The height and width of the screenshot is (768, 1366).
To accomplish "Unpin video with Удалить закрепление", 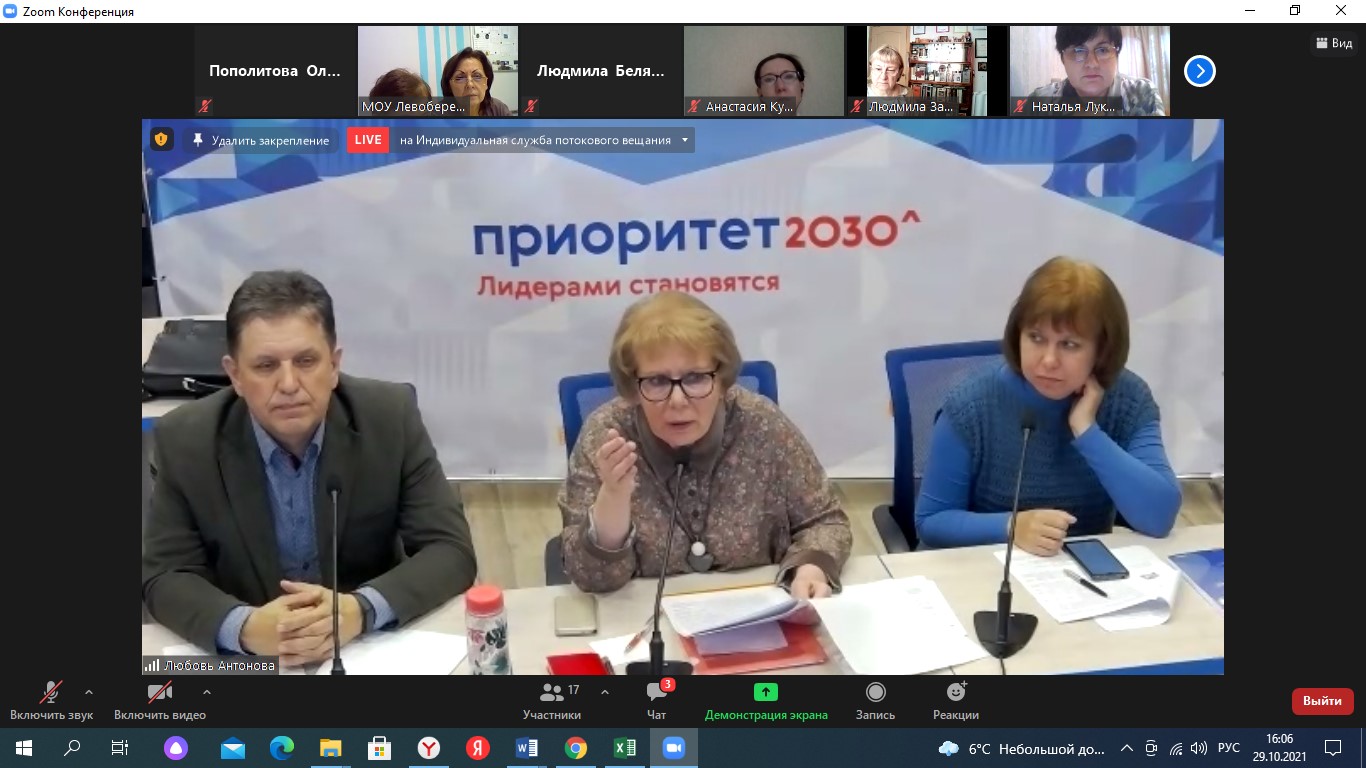I will [x=260, y=140].
